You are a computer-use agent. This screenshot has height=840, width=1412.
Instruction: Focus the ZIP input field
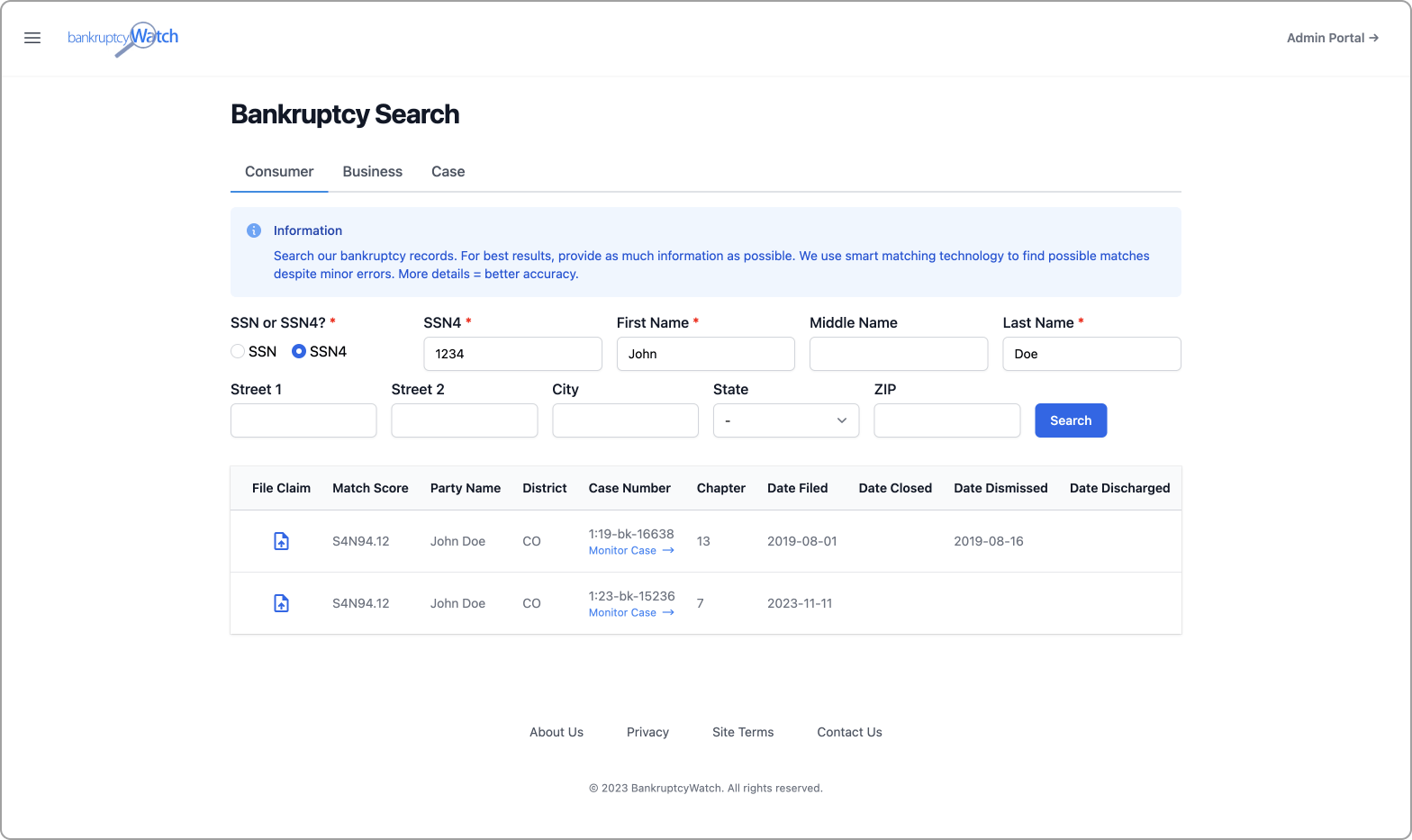946,420
